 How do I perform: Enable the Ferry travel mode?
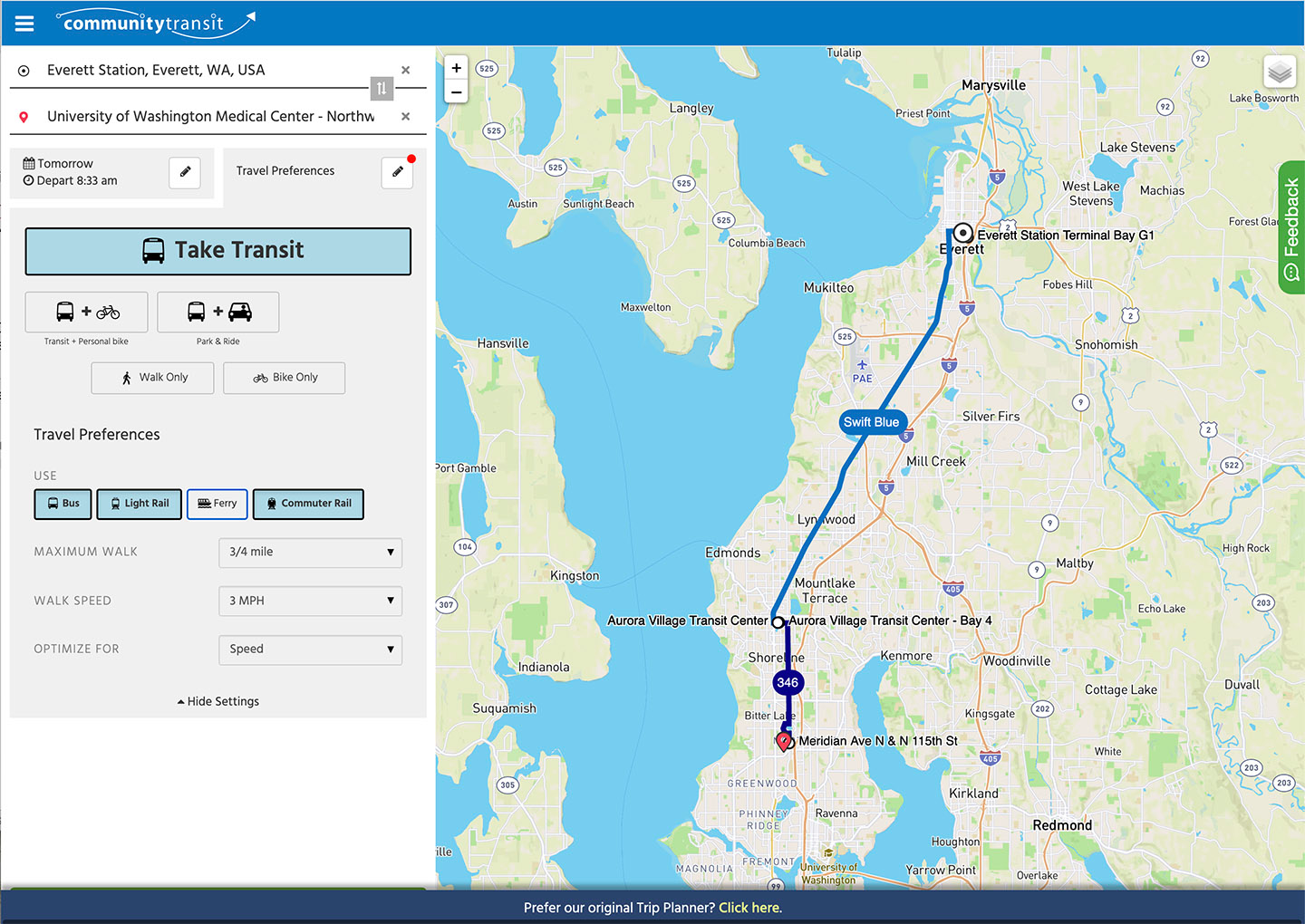pos(217,504)
